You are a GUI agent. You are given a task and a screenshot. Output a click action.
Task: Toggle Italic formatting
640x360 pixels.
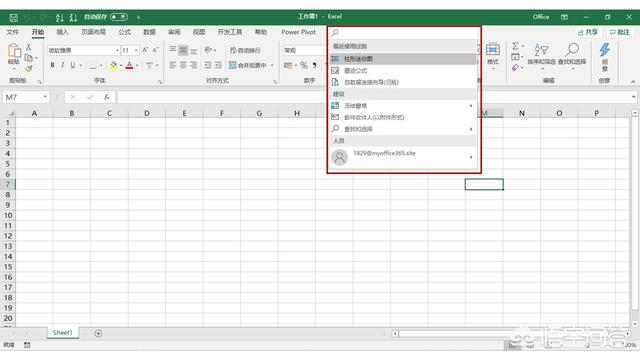tap(62, 65)
